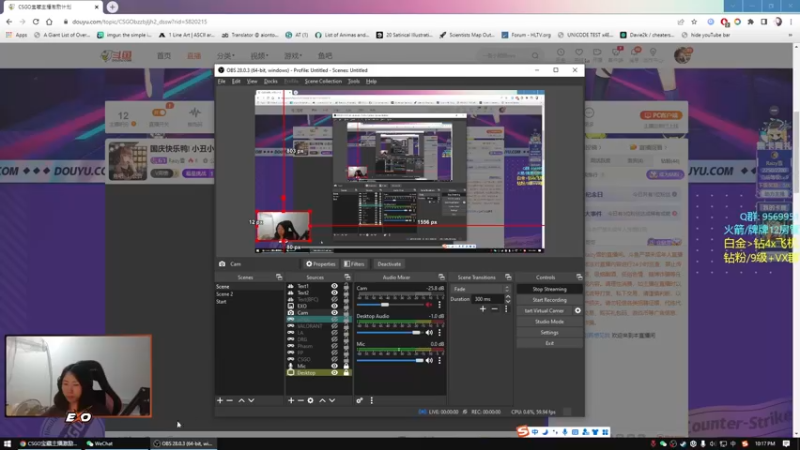The image size is (800, 450).
Task: Open Filters for the Cam source
Action: (x=354, y=264)
